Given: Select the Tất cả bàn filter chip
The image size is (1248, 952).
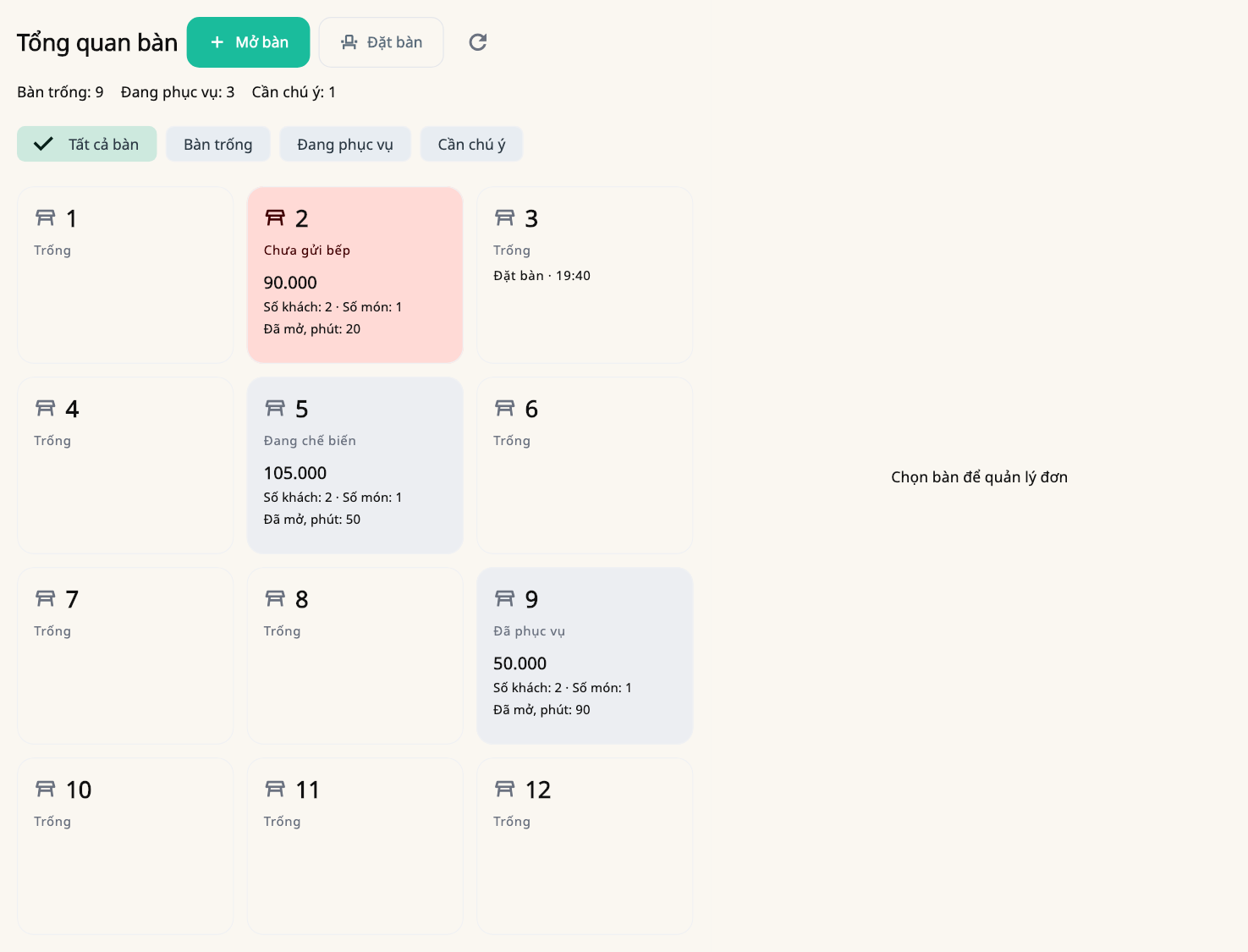Looking at the screenshot, I should tap(87, 144).
